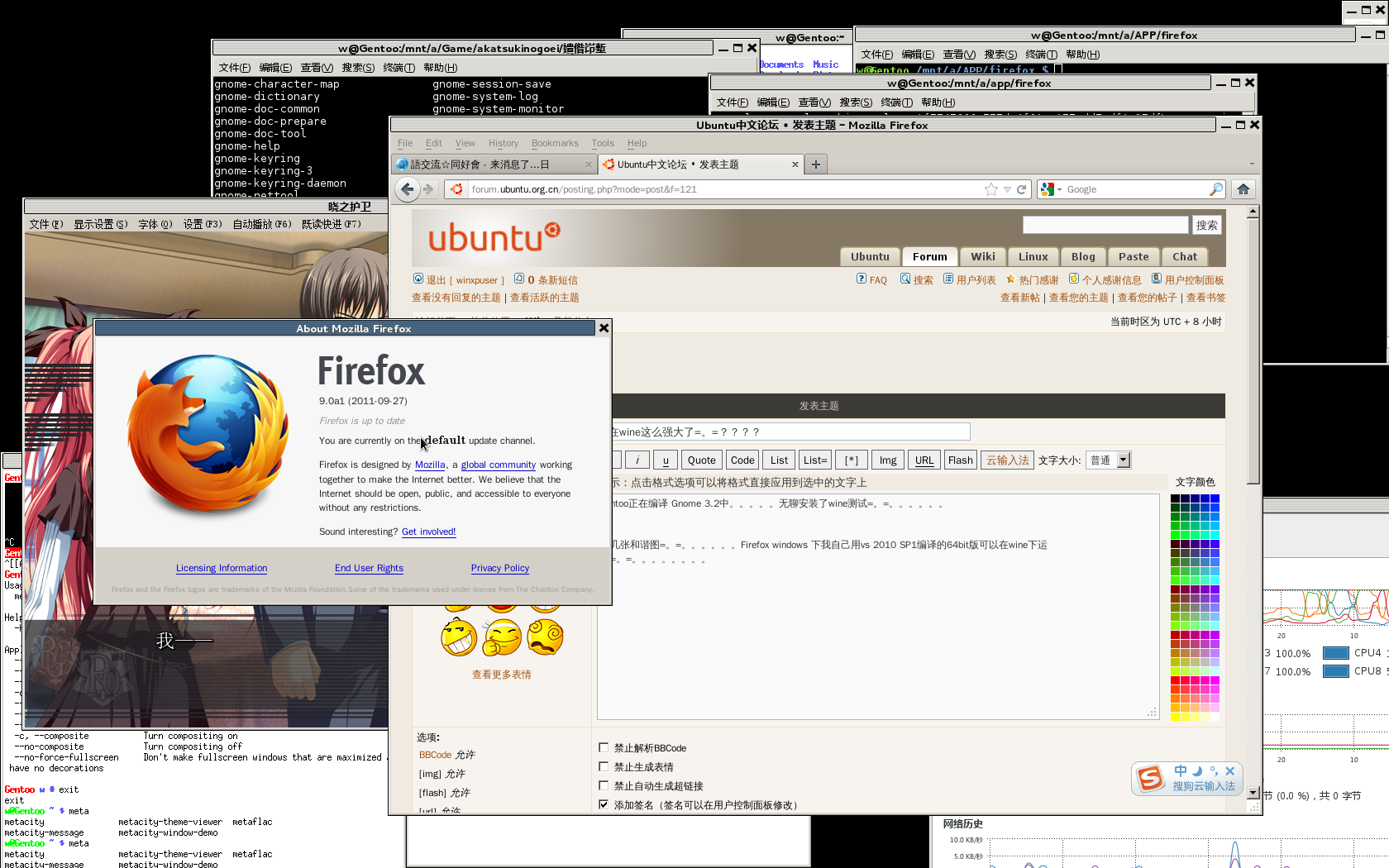Click the Flash BBCode button
The width and height of the screenshot is (1389, 868).
pos(961,460)
